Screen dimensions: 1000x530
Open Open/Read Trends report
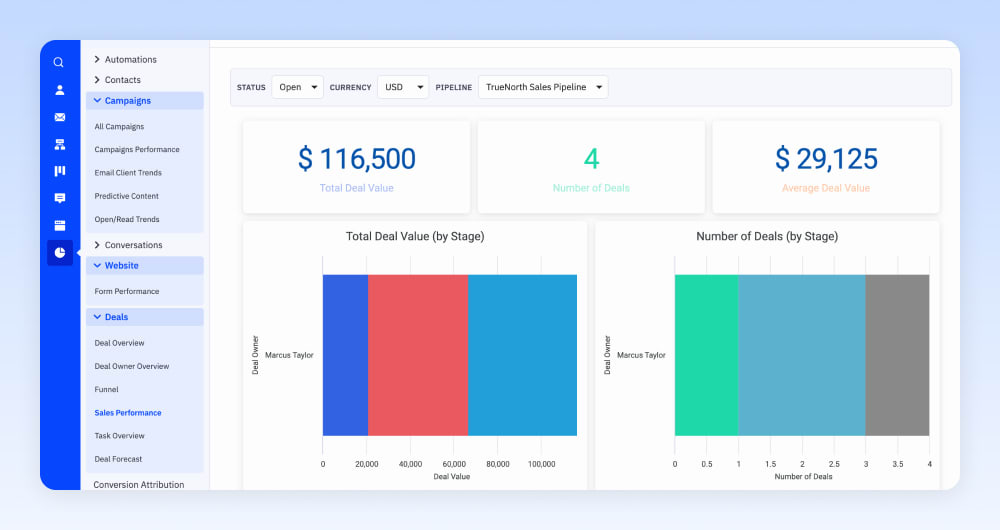tap(127, 219)
